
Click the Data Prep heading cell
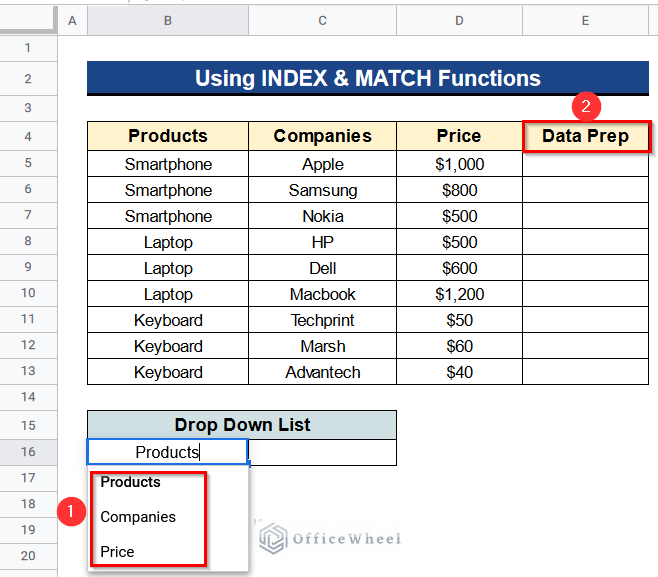[586, 136]
